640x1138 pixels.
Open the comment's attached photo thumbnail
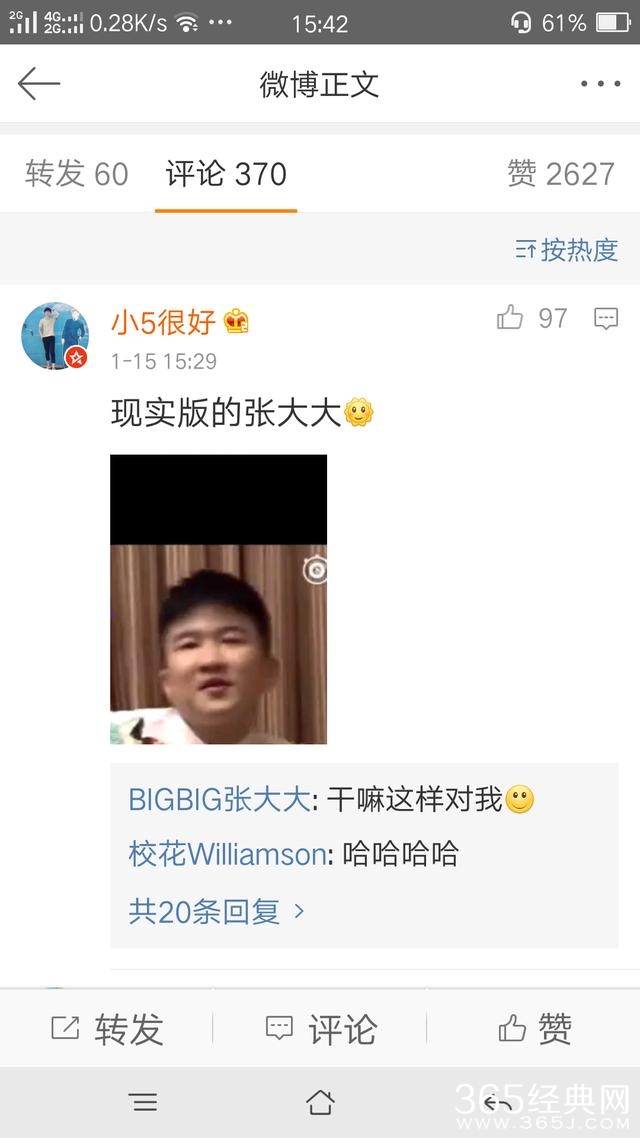point(218,599)
